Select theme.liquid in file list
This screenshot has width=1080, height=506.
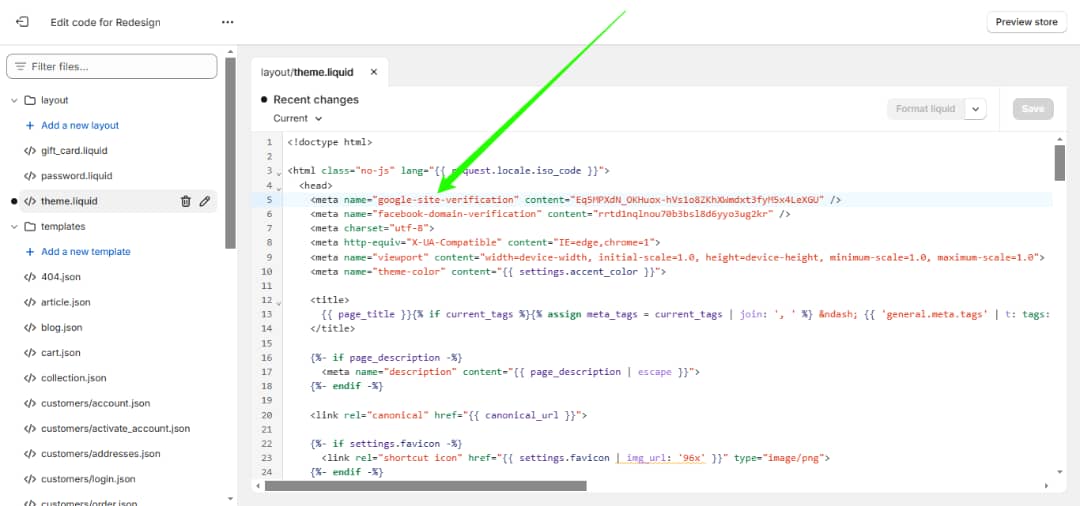click(69, 201)
